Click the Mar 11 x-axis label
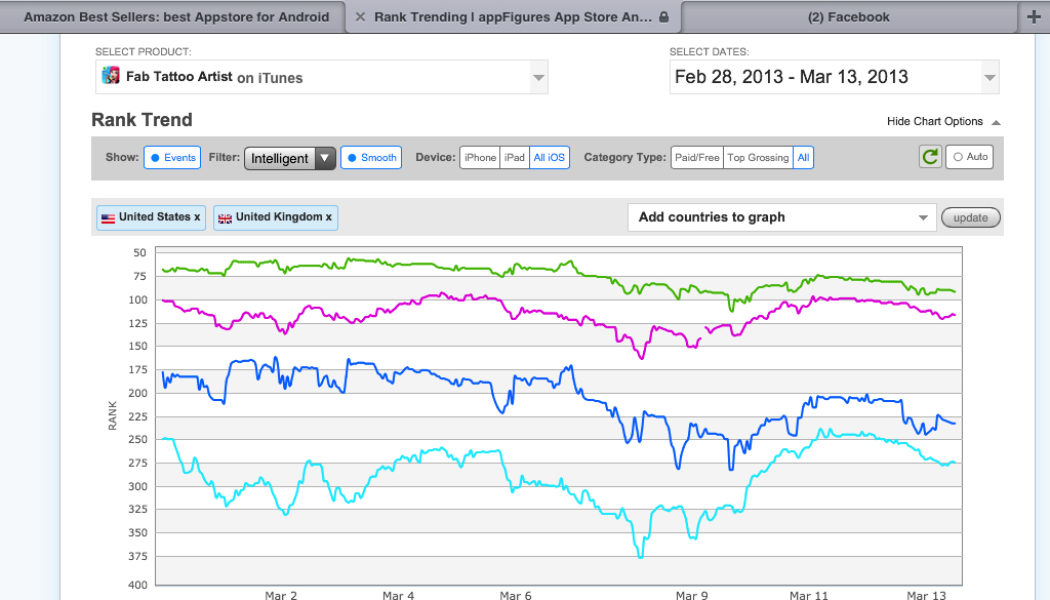The width and height of the screenshot is (1050, 600). (808, 595)
